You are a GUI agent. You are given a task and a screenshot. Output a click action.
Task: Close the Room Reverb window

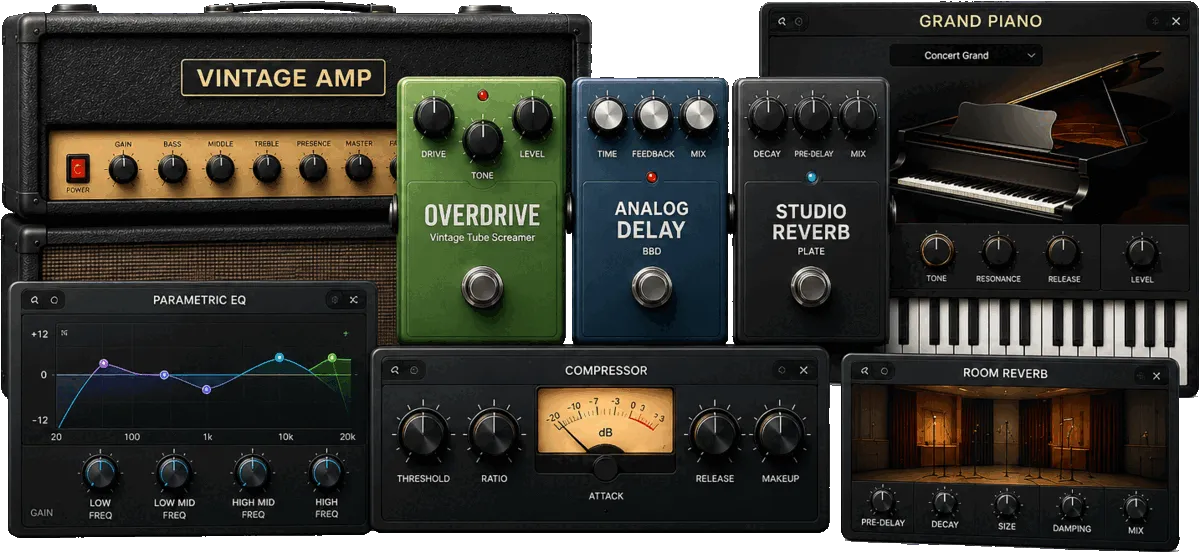1157,375
